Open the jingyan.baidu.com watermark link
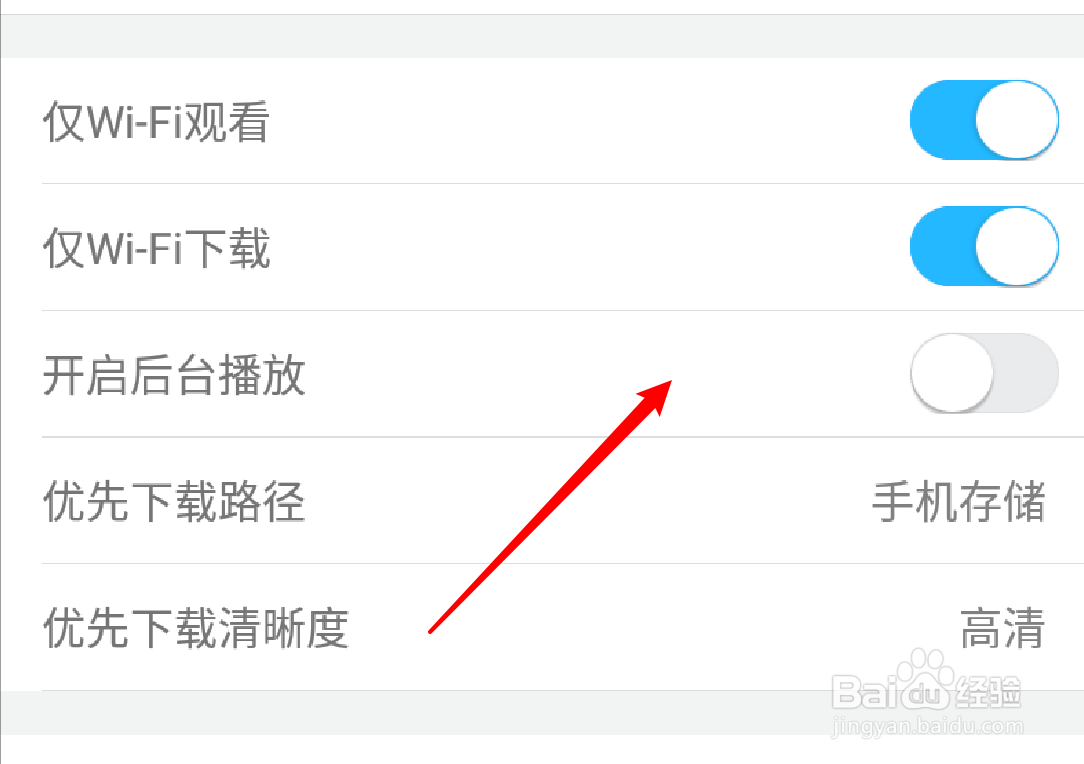The width and height of the screenshot is (1084, 764). point(927,726)
